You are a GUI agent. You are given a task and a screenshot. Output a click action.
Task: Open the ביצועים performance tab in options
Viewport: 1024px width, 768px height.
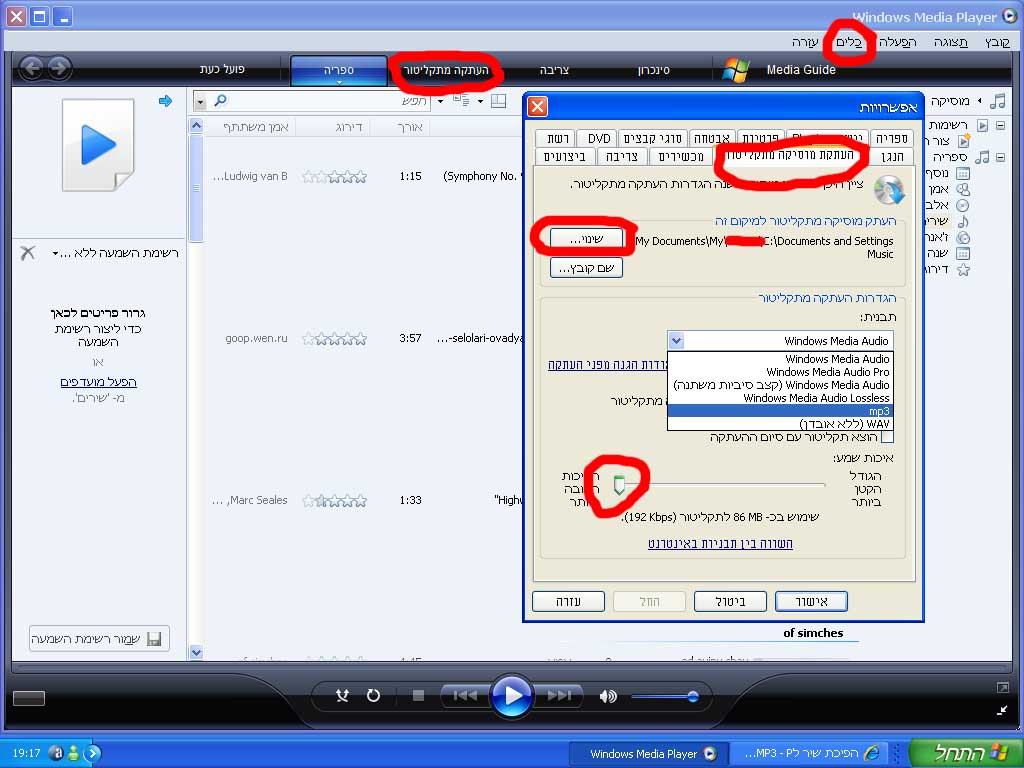[565, 157]
